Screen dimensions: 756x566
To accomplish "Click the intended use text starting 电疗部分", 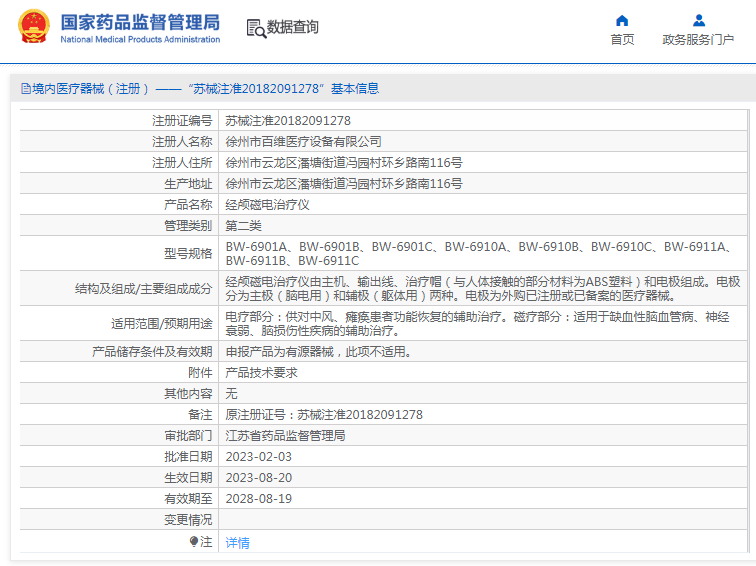I will (477, 324).
